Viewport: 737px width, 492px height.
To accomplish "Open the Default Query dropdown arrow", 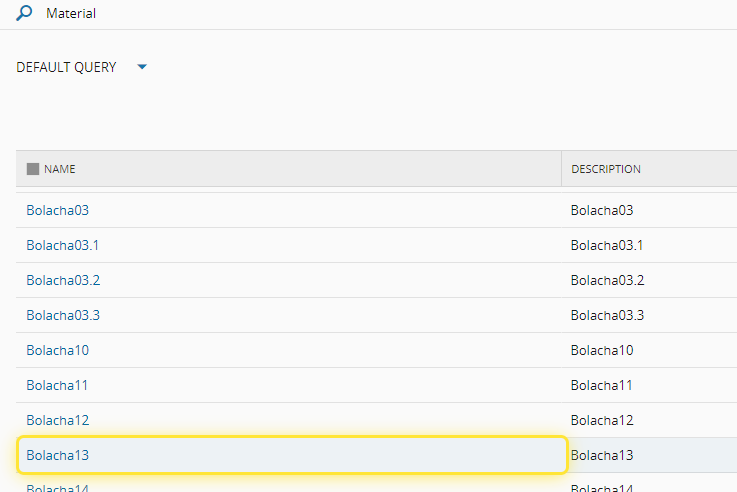I will click(142, 67).
